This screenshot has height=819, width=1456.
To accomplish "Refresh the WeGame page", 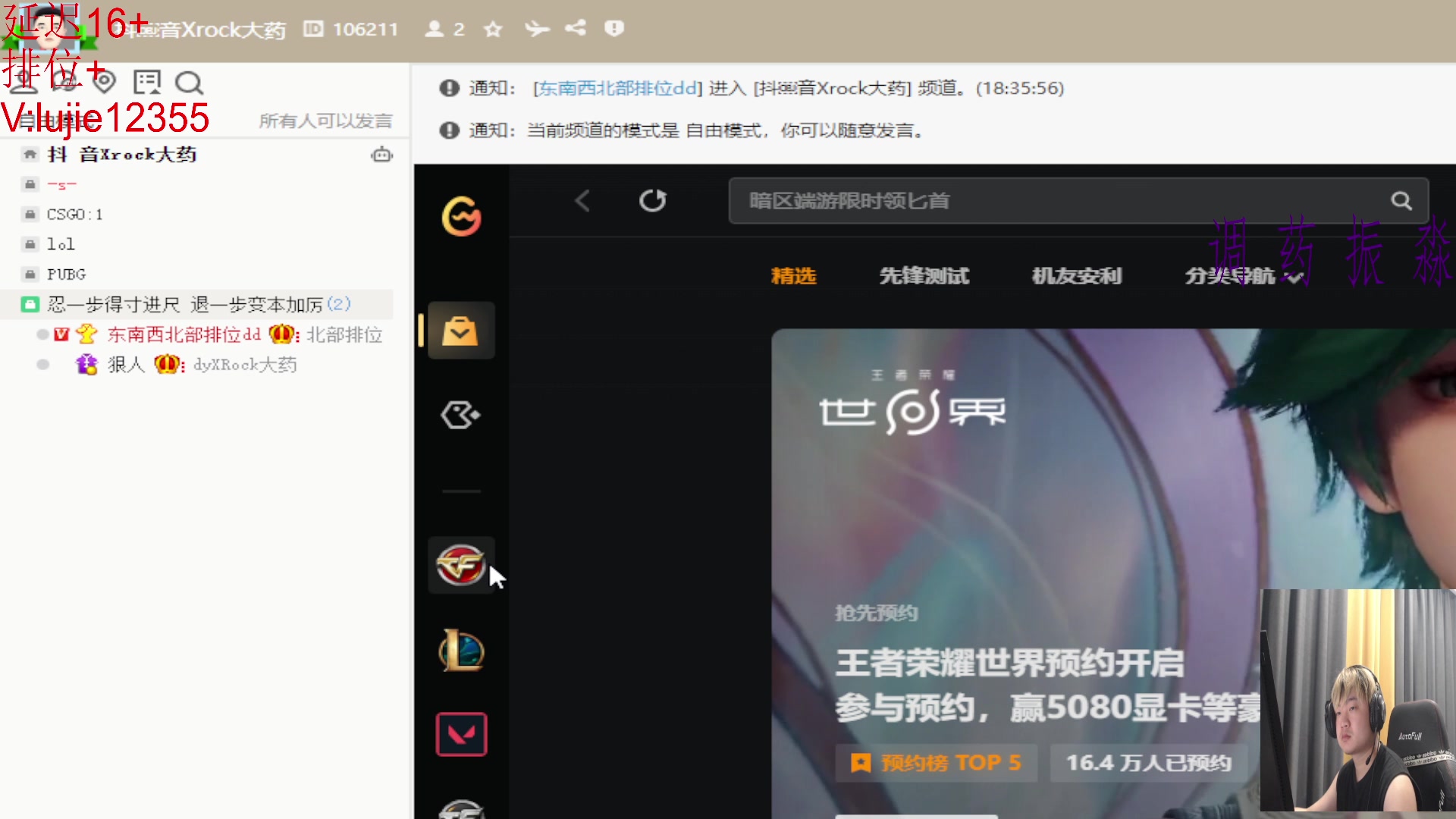I will click(652, 200).
